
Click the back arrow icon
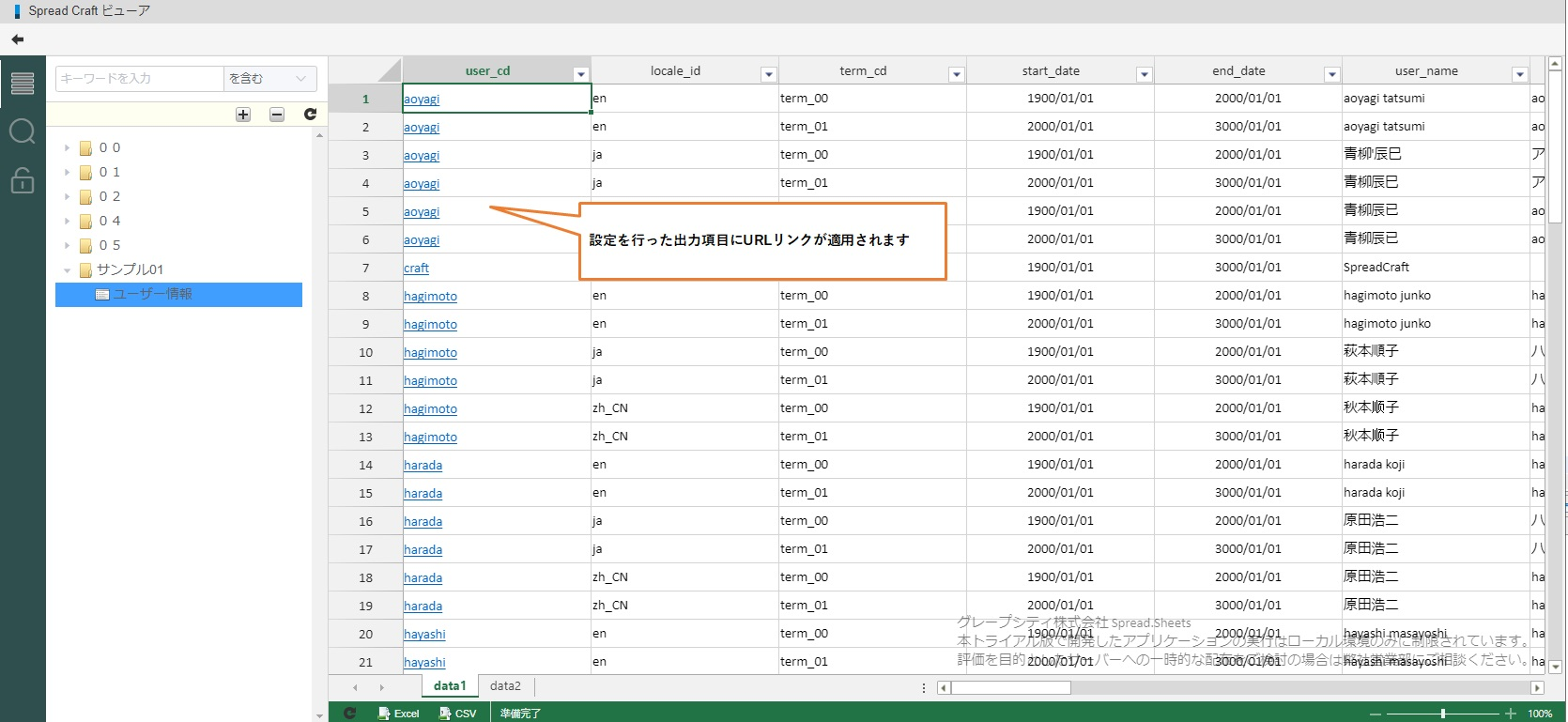tap(17, 39)
